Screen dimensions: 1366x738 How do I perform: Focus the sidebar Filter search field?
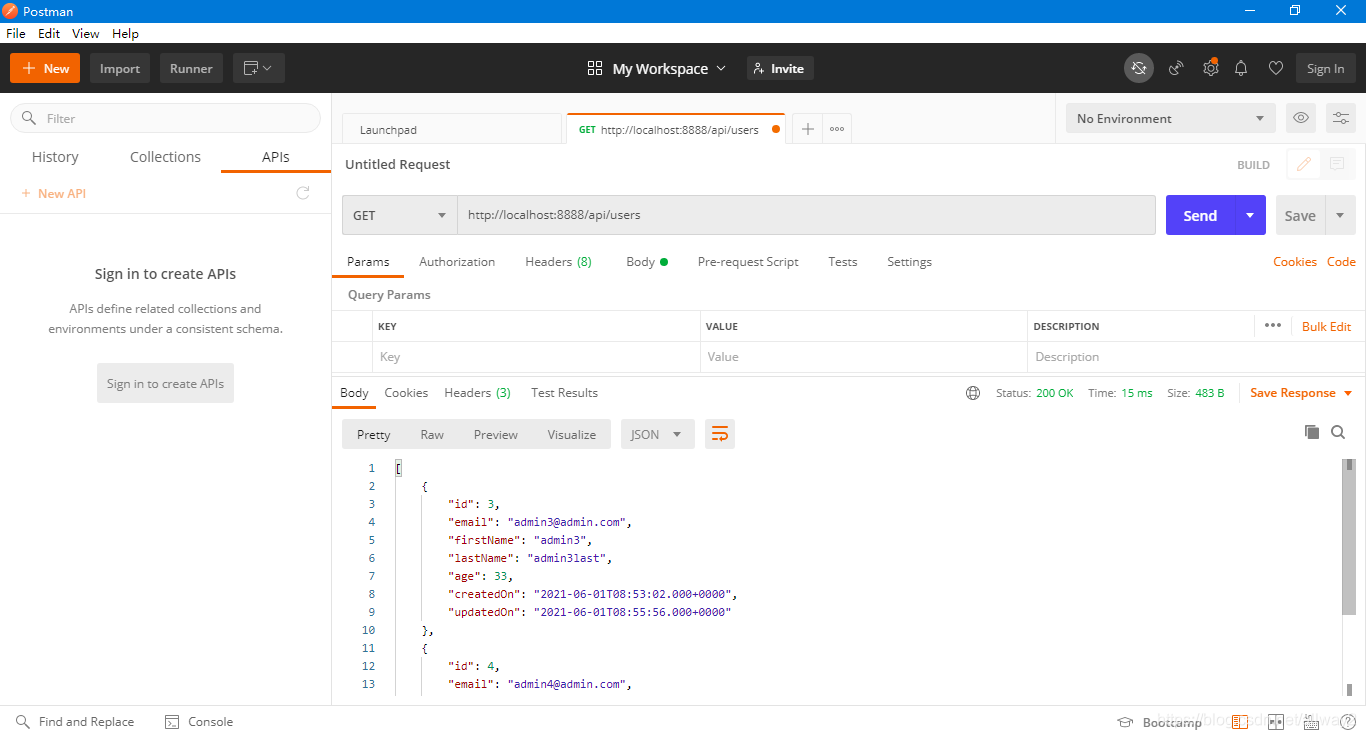tap(165, 118)
